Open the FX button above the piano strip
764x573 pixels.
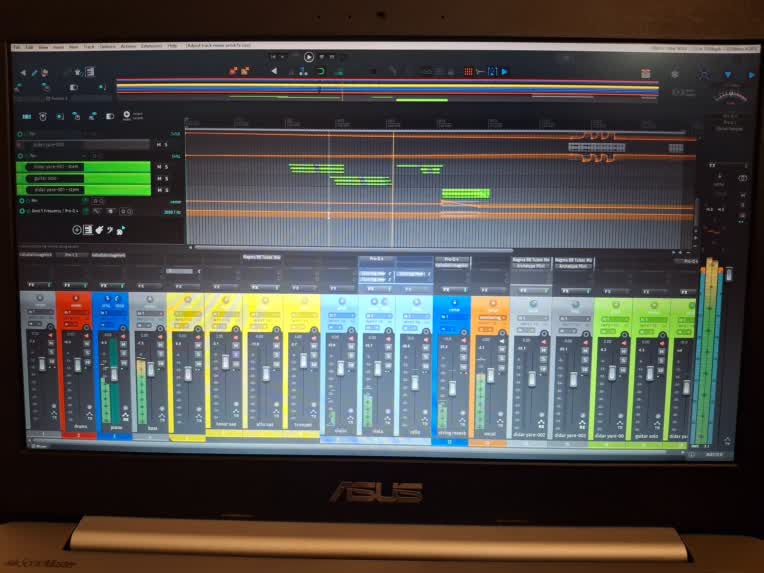(112, 285)
